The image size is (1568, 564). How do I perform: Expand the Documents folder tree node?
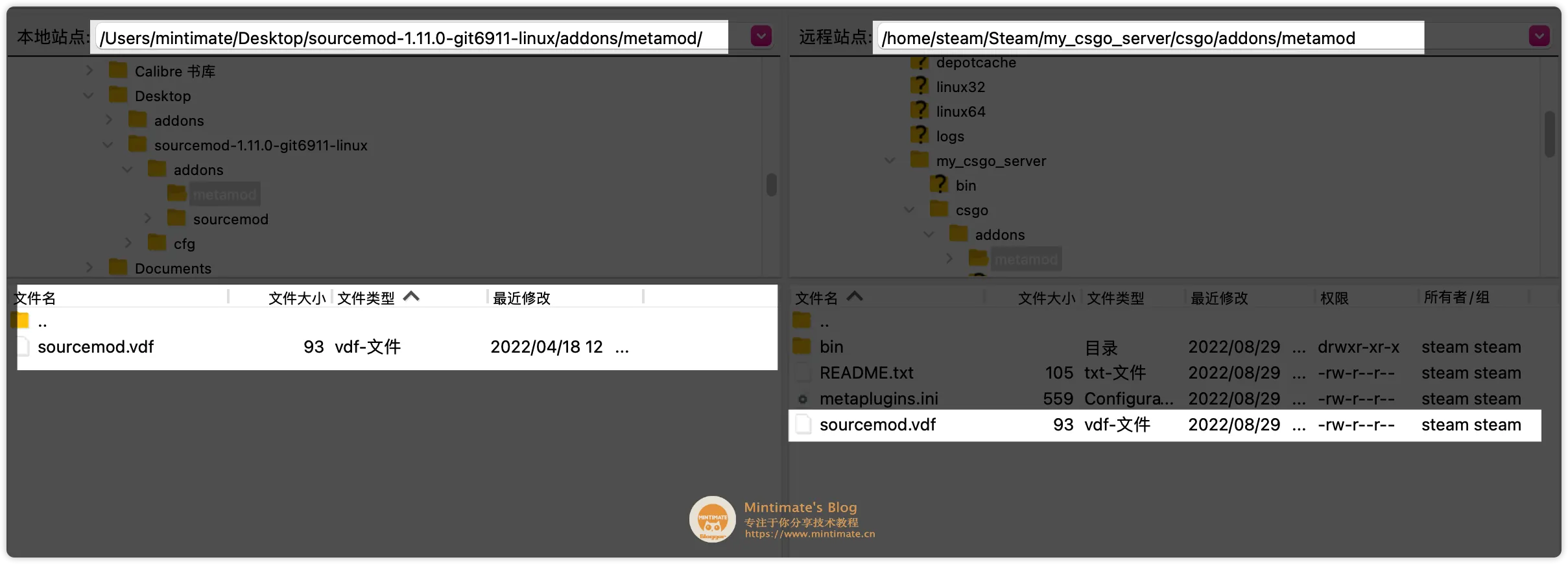pyautogui.click(x=89, y=268)
